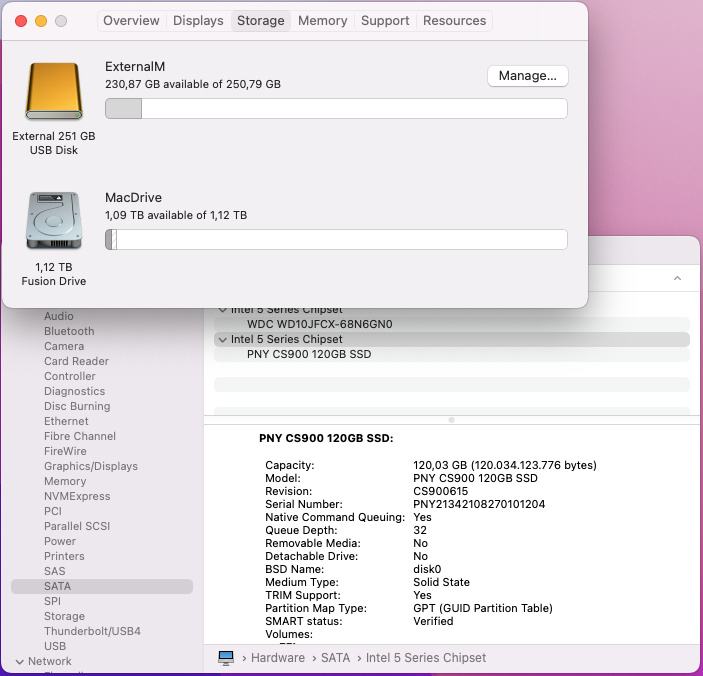Select NVMExpress in the hardware sidebar
This screenshot has height=676, width=703.
[77, 496]
